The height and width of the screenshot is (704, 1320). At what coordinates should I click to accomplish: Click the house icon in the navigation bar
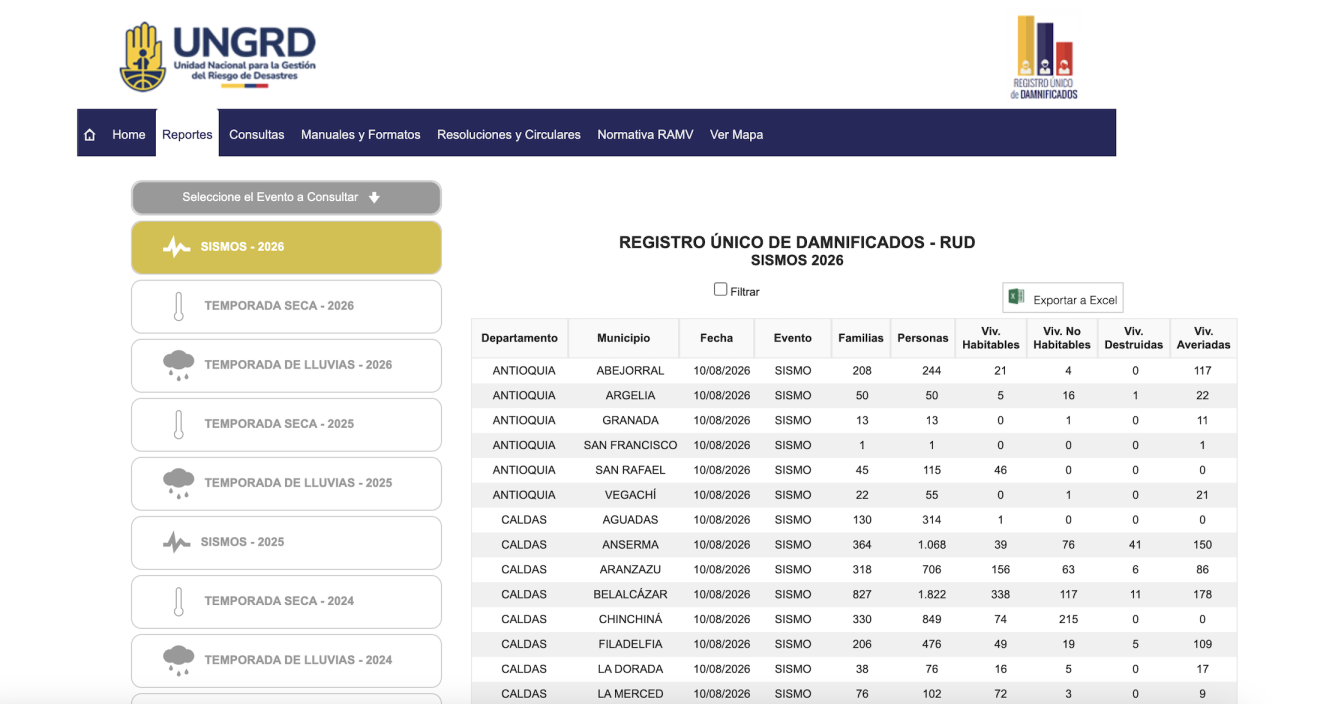pyautogui.click(x=90, y=135)
